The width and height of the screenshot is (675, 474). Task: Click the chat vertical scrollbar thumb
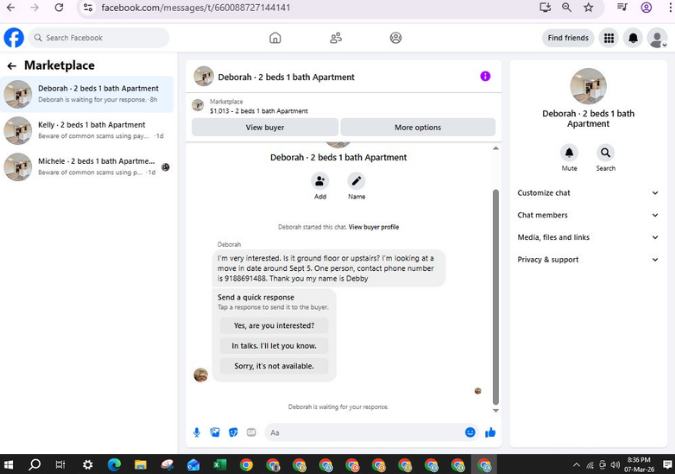point(495,297)
